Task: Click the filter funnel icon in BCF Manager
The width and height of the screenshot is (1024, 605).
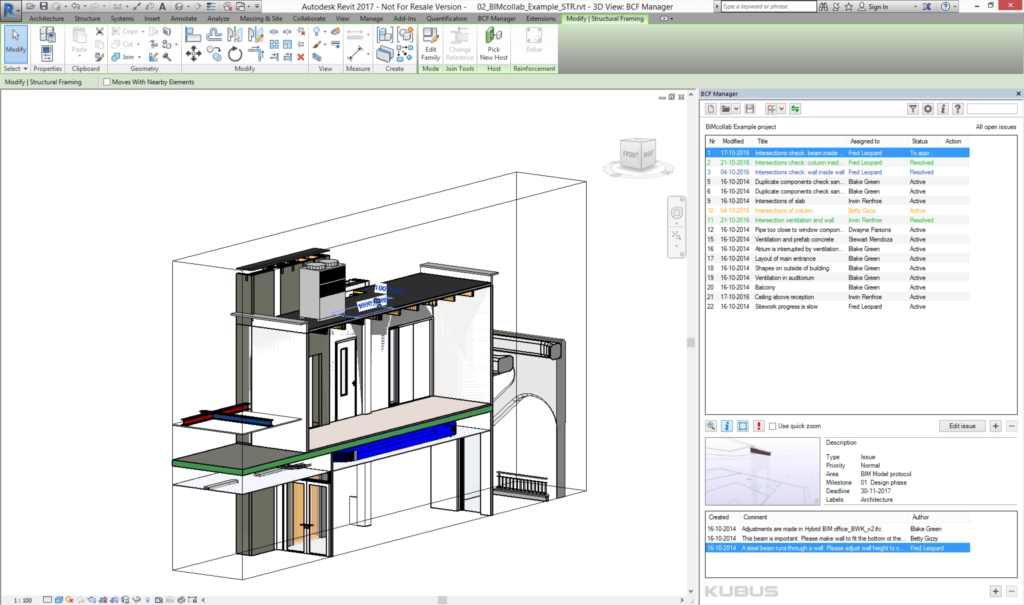Action: point(912,109)
